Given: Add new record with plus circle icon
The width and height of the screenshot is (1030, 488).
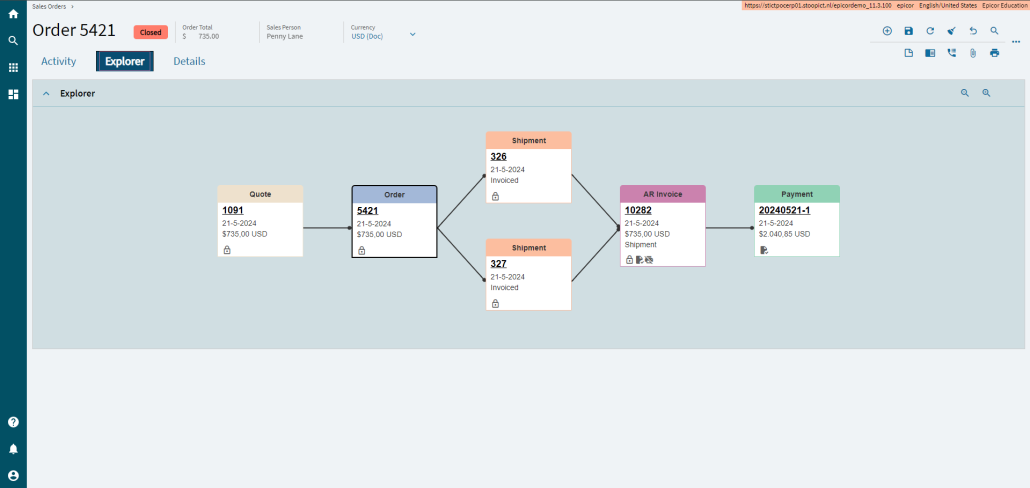Looking at the screenshot, I should coord(887,31).
